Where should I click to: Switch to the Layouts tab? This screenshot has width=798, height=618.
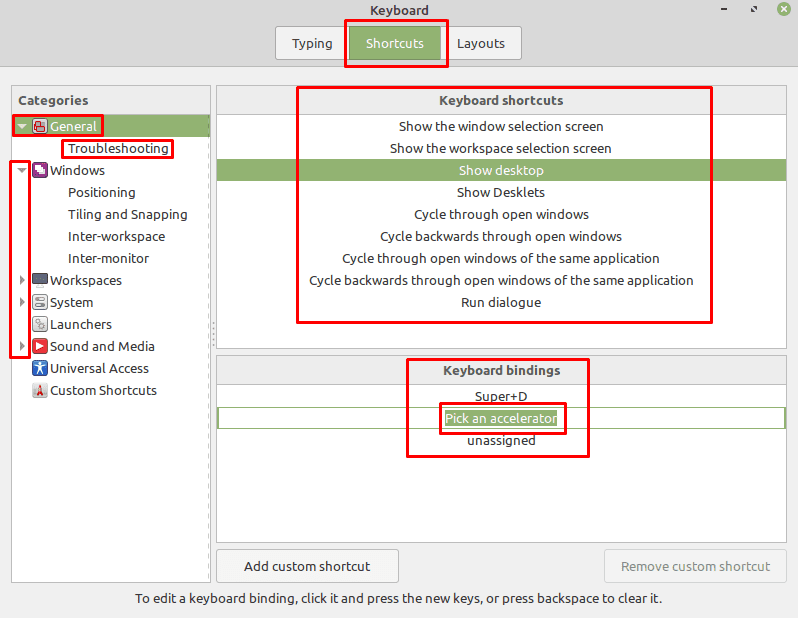tap(481, 43)
